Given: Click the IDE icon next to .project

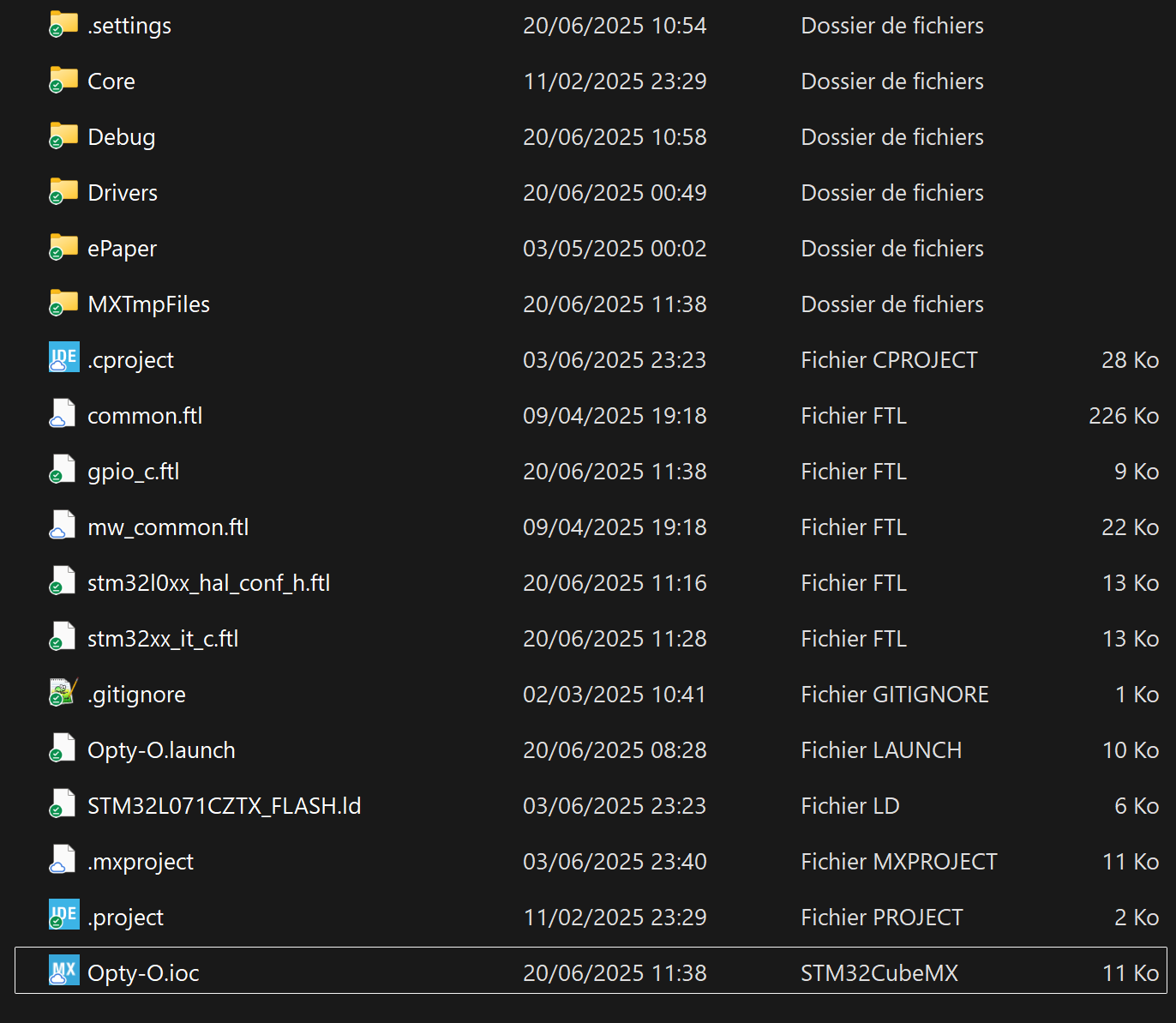Looking at the screenshot, I should 63,916.
